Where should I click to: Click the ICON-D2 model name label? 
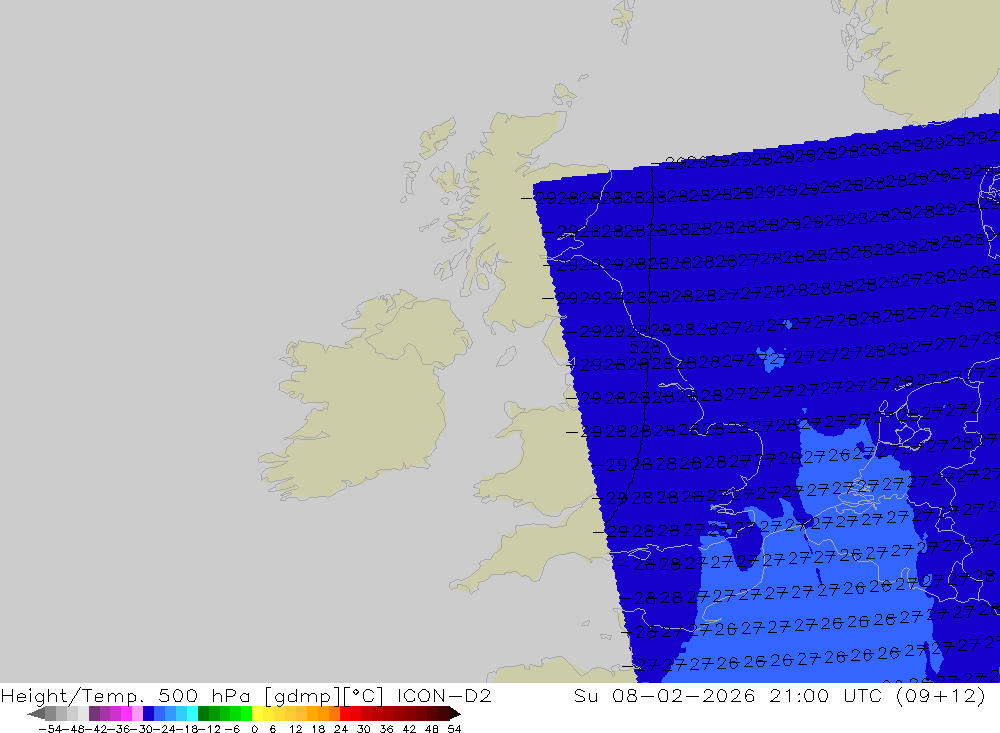444,695
